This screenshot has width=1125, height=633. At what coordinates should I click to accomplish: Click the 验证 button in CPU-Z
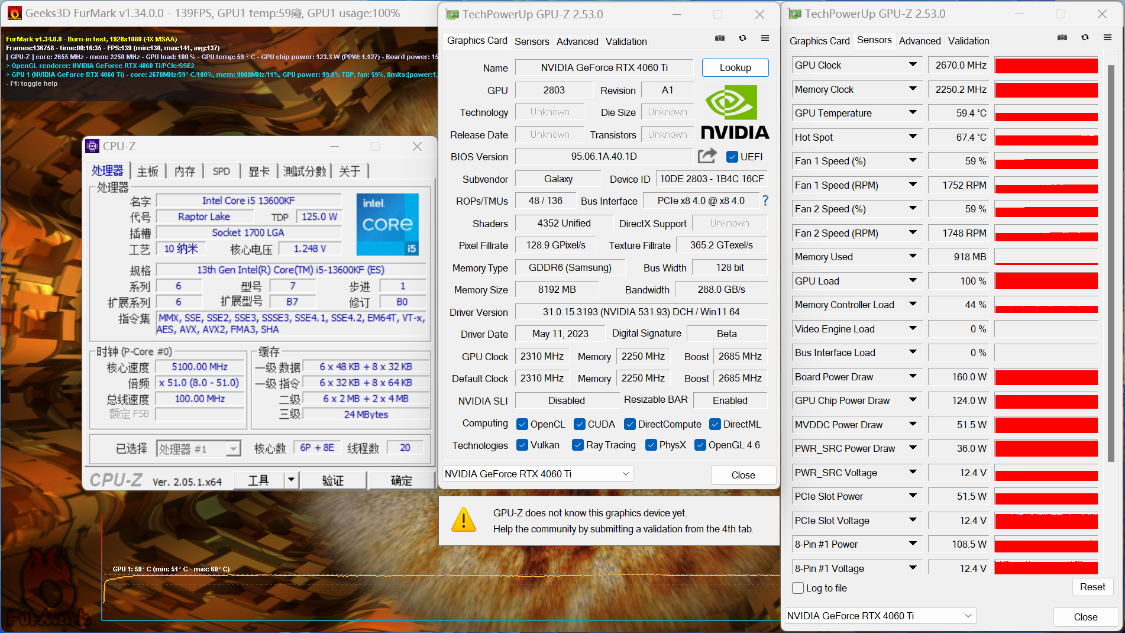click(332, 480)
